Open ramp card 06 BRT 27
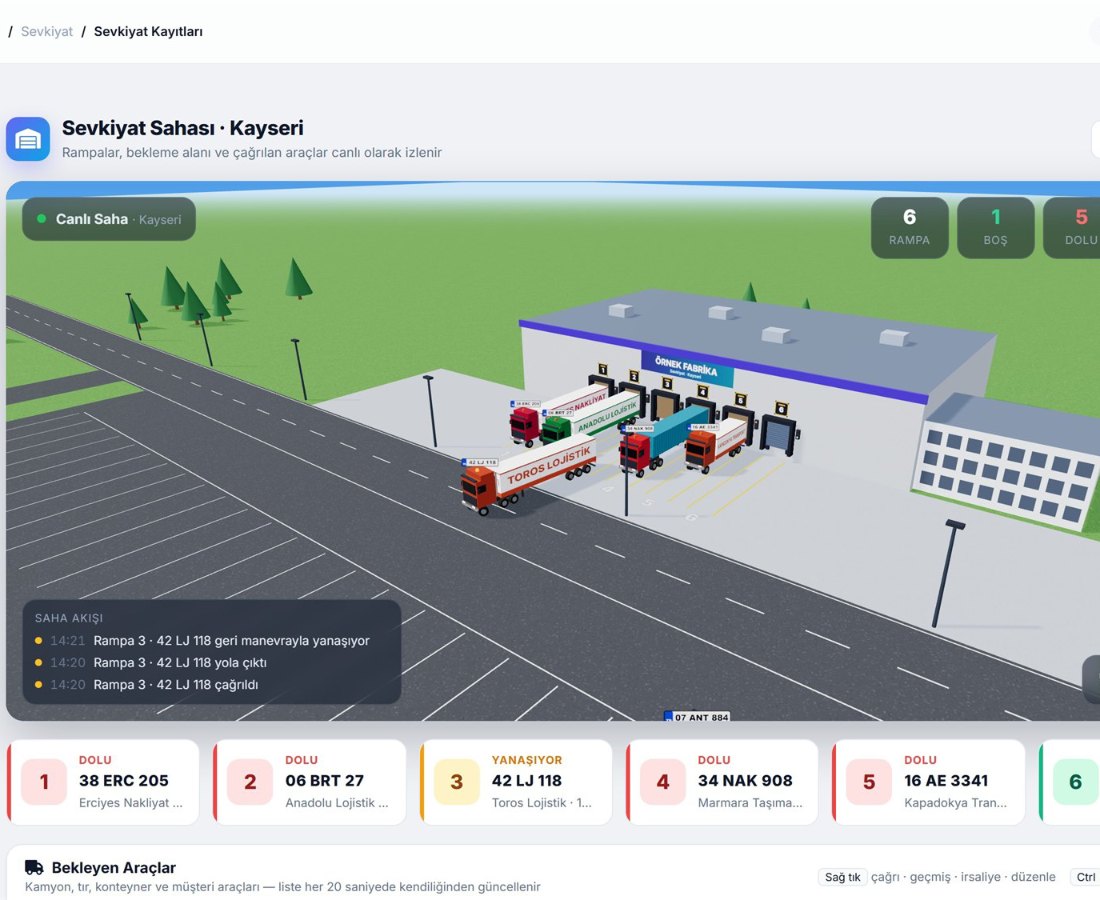The height and width of the screenshot is (900, 1100). tap(309, 781)
